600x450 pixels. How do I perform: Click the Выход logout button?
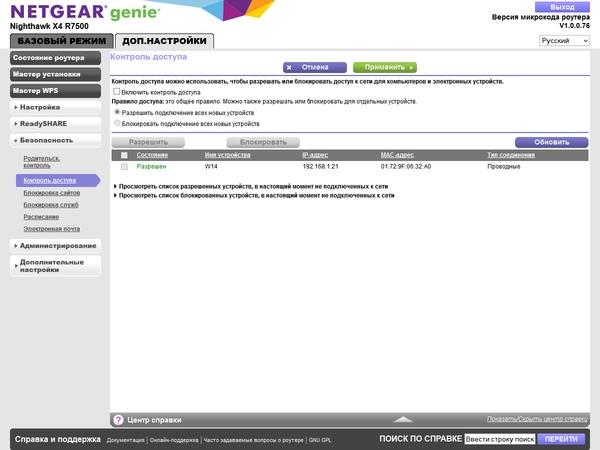click(x=562, y=7)
